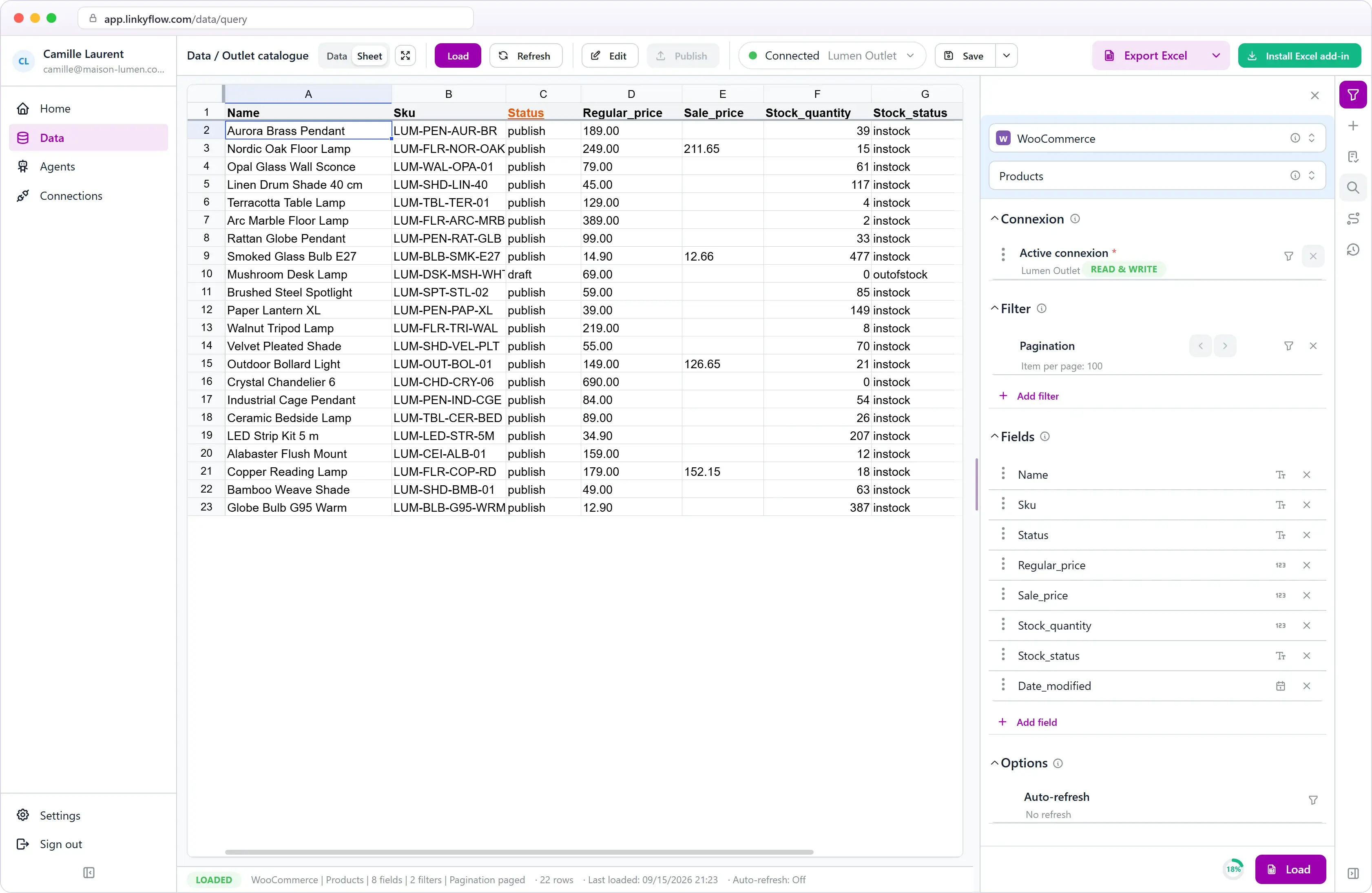
Task: Go to the next pagination page
Action: click(x=1224, y=346)
